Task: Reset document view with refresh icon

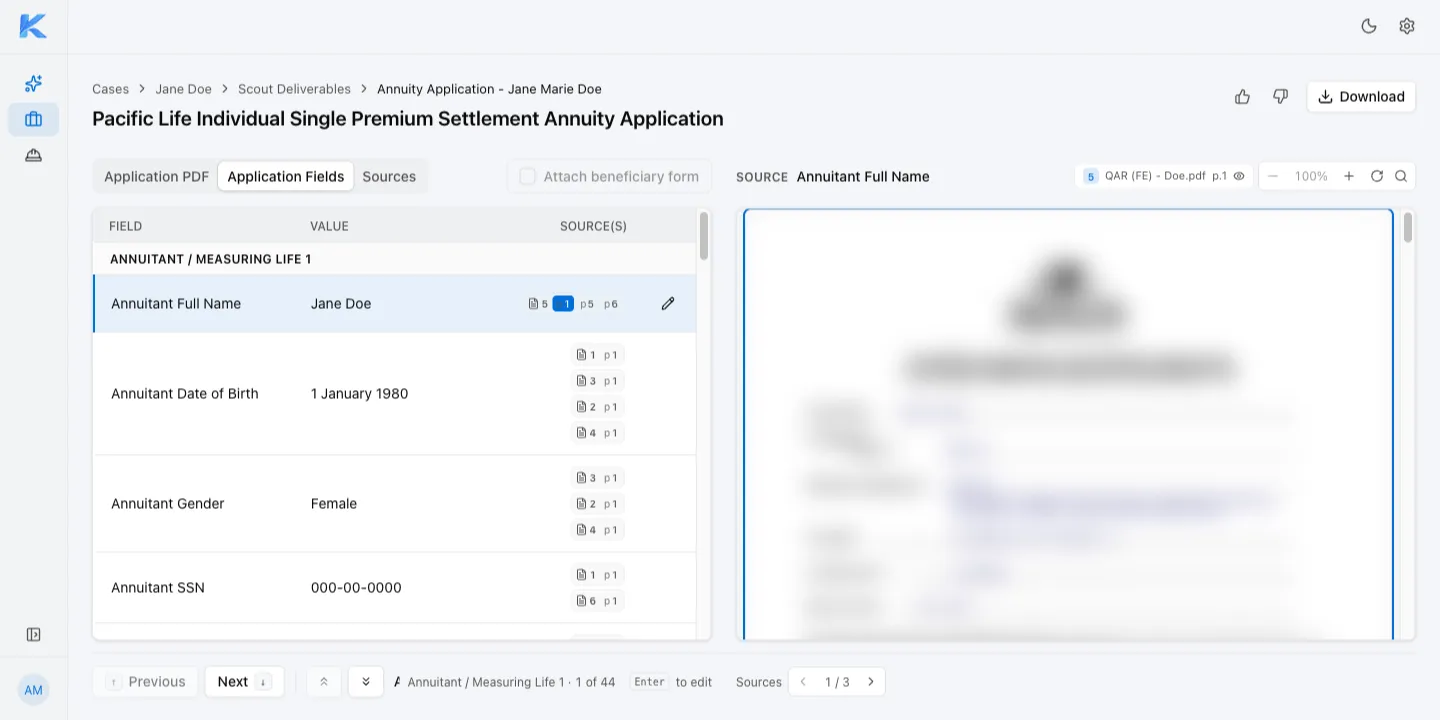Action: [x=1377, y=176]
